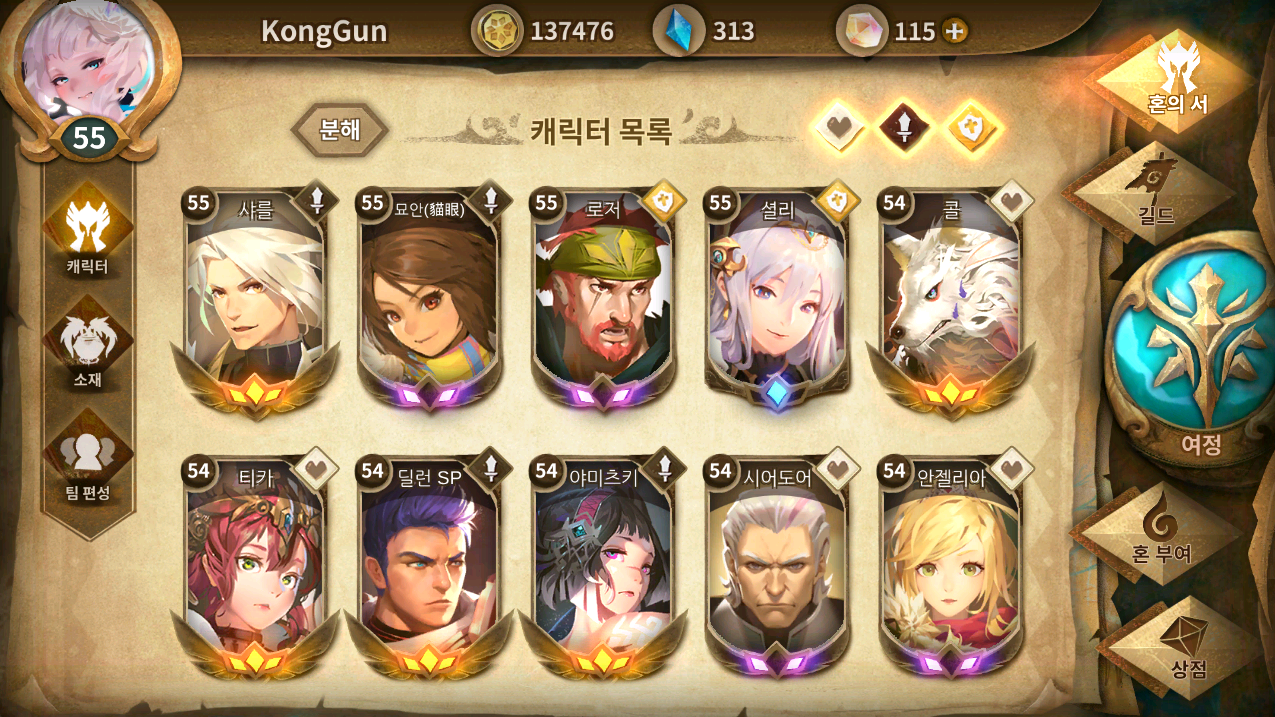1275x717 pixels.
Task: Select character card 로저
Action: (602, 300)
